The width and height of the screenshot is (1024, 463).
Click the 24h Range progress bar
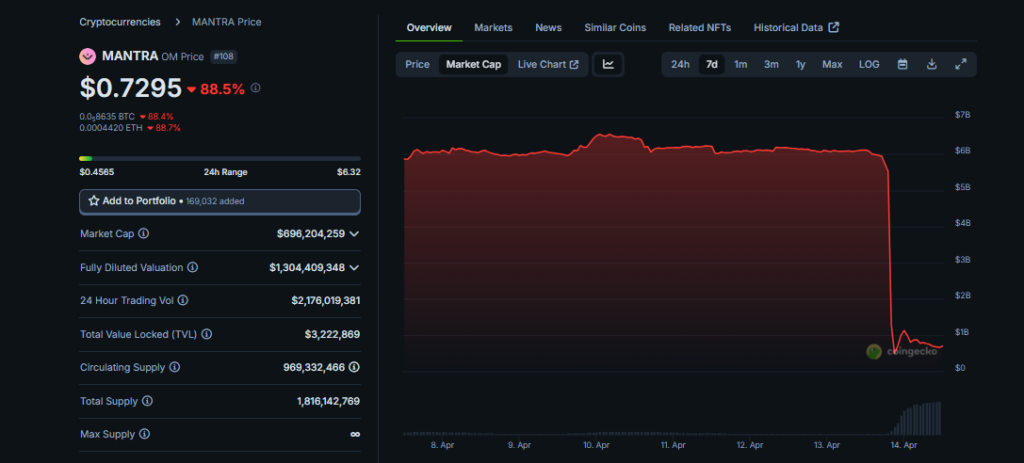point(219,158)
